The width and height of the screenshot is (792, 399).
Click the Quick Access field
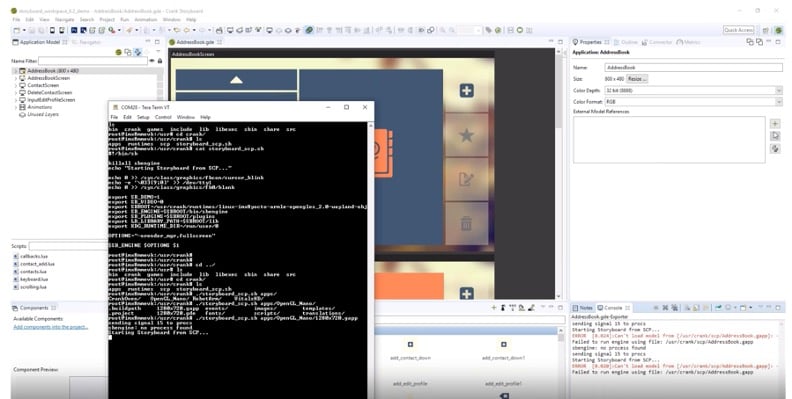pyautogui.click(x=738, y=30)
